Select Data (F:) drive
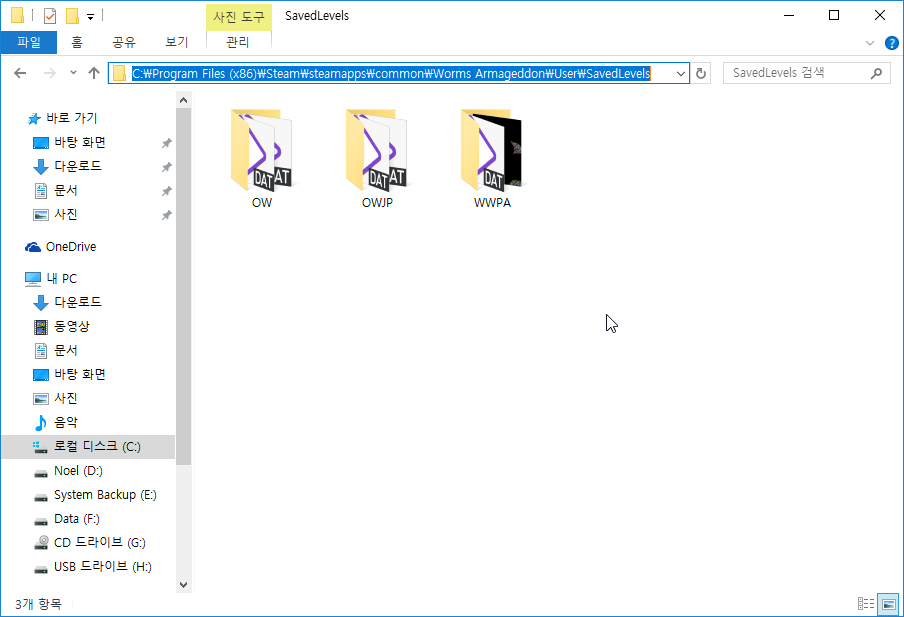904x617 pixels. pos(76,519)
